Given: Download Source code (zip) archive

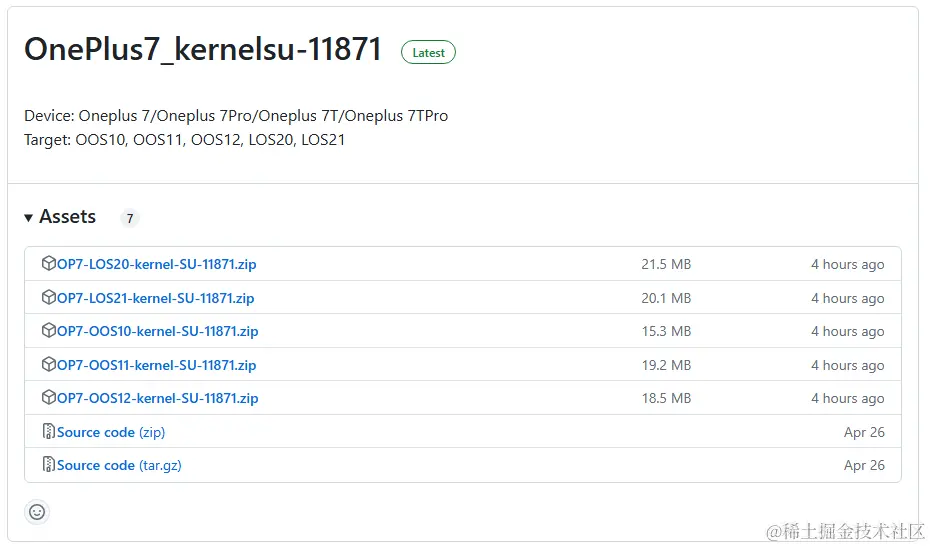Looking at the screenshot, I should 111,432.
